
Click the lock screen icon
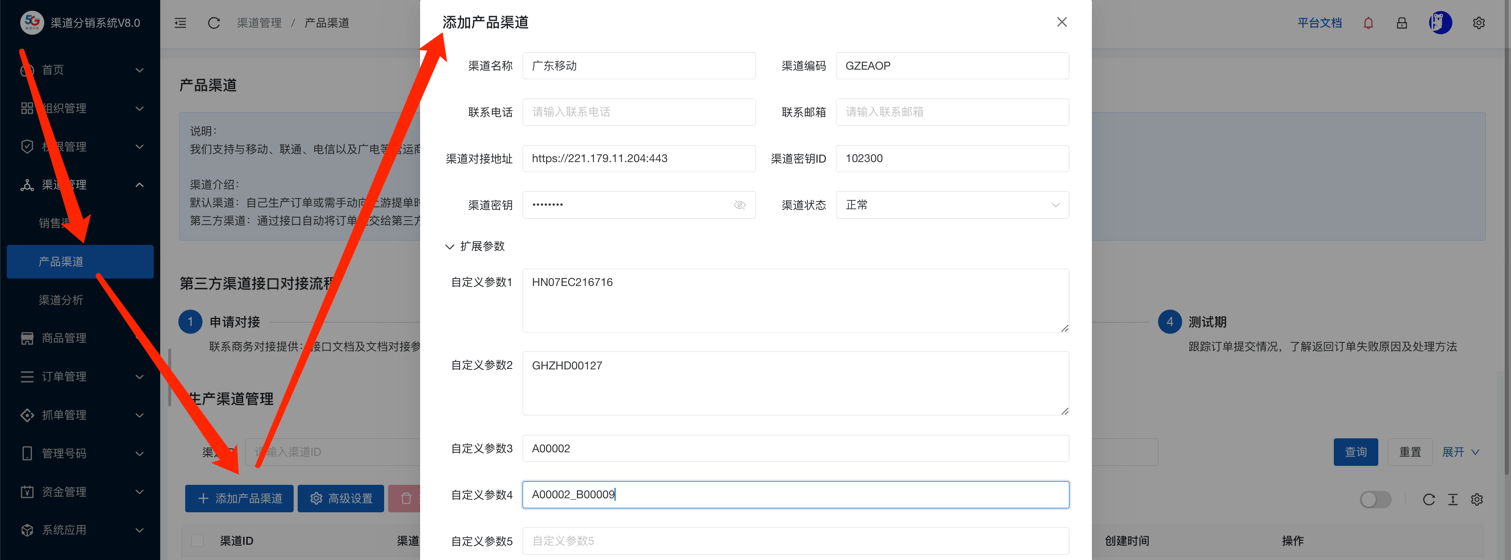(x=1402, y=23)
